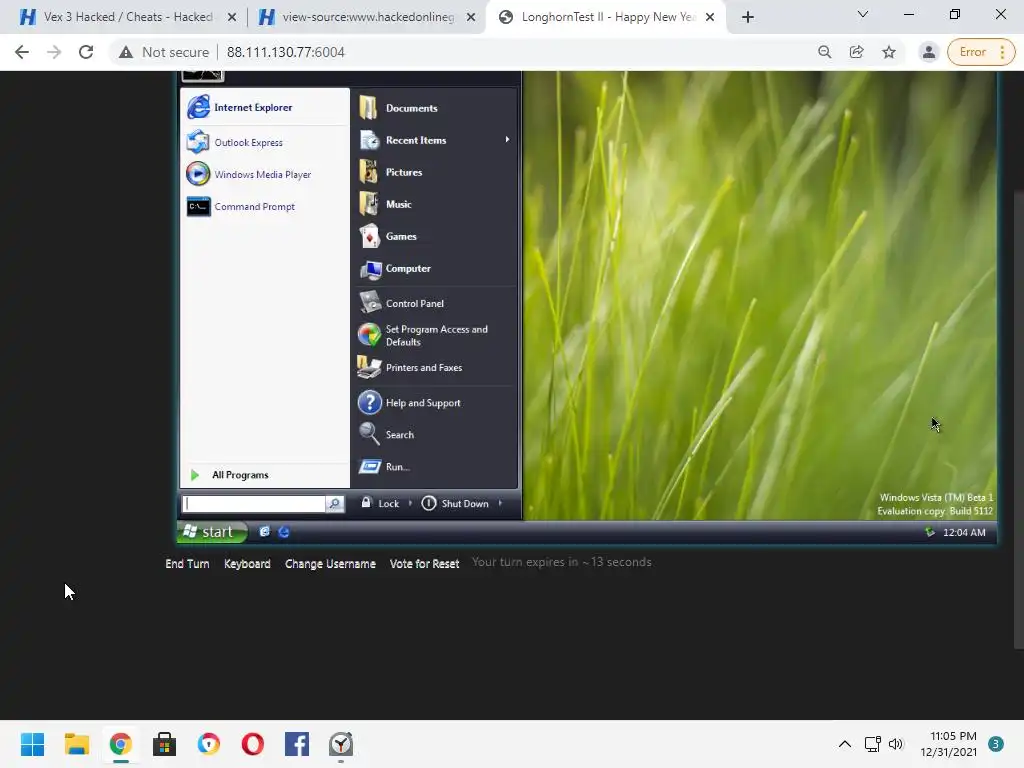
Task: Open a new browser tab
Action: [x=748, y=17]
